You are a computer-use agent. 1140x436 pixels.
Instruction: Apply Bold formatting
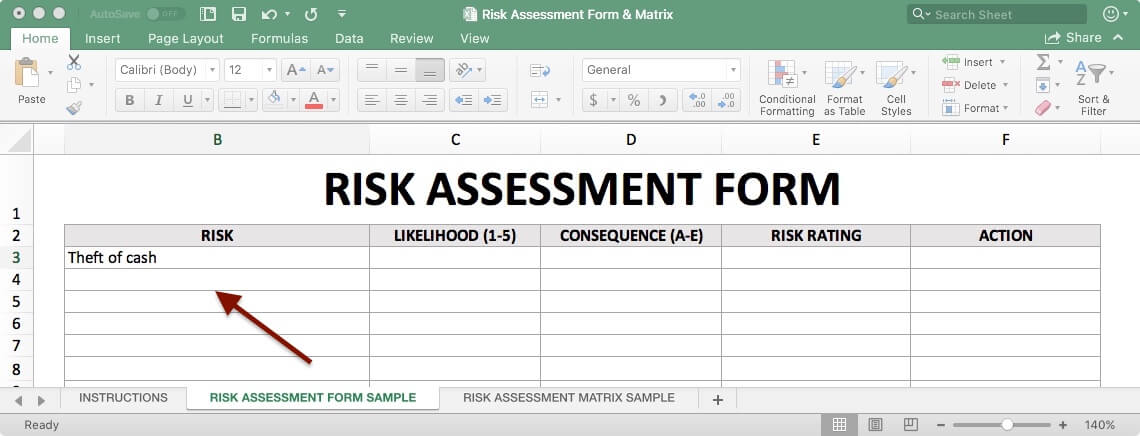(x=129, y=100)
